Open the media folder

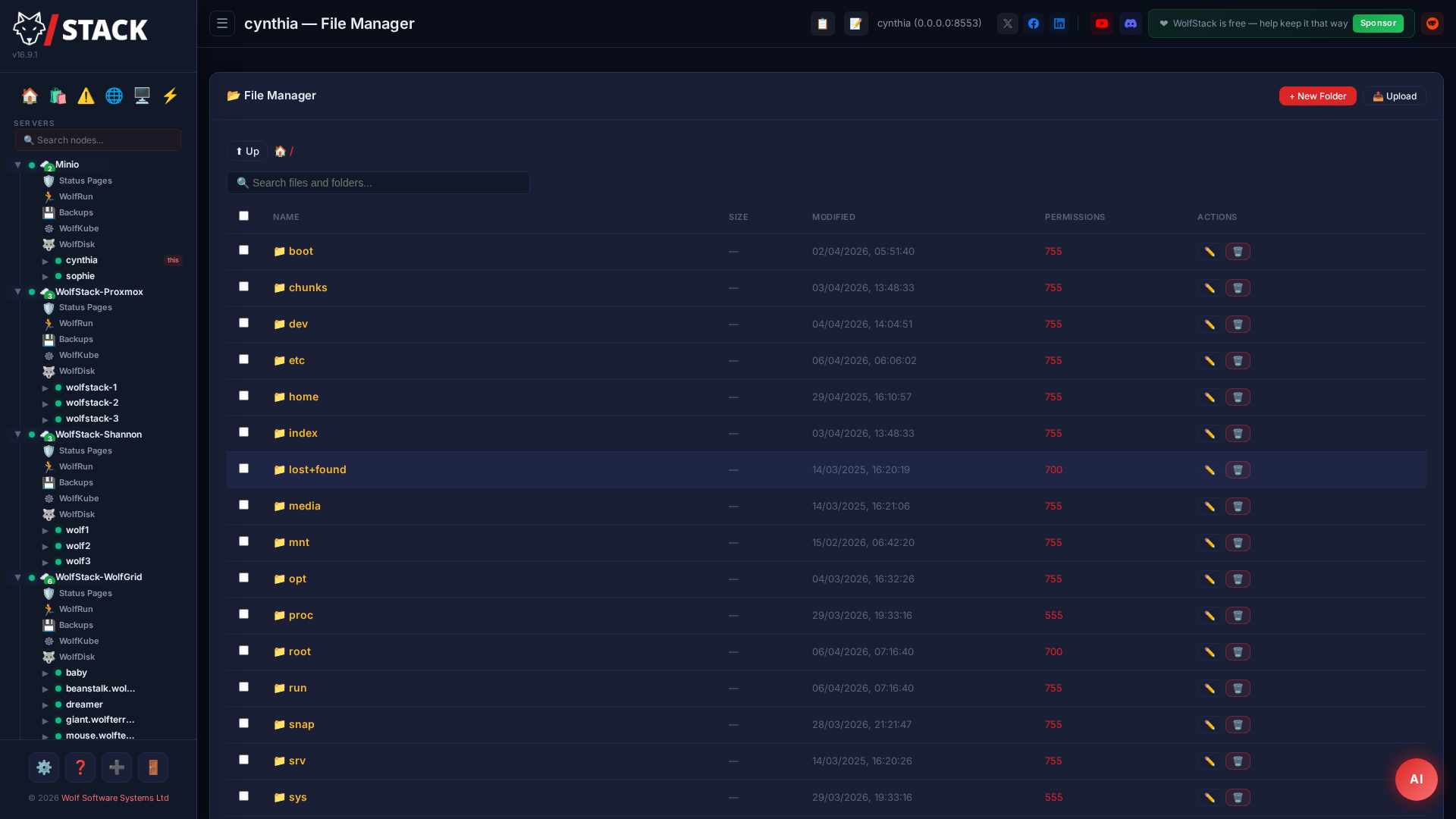(304, 506)
